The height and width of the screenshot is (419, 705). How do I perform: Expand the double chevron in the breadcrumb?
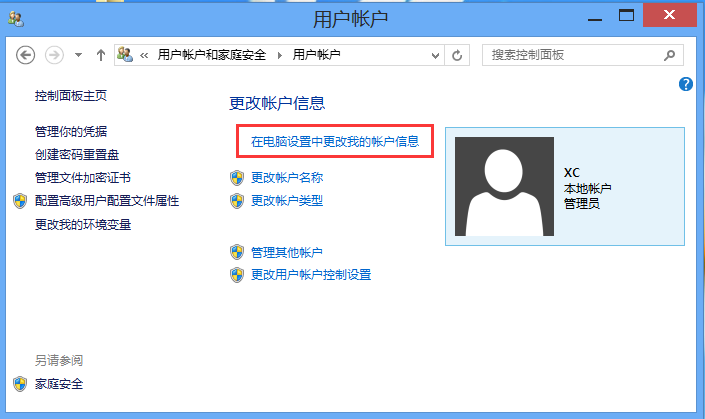[x=146, y=55]
